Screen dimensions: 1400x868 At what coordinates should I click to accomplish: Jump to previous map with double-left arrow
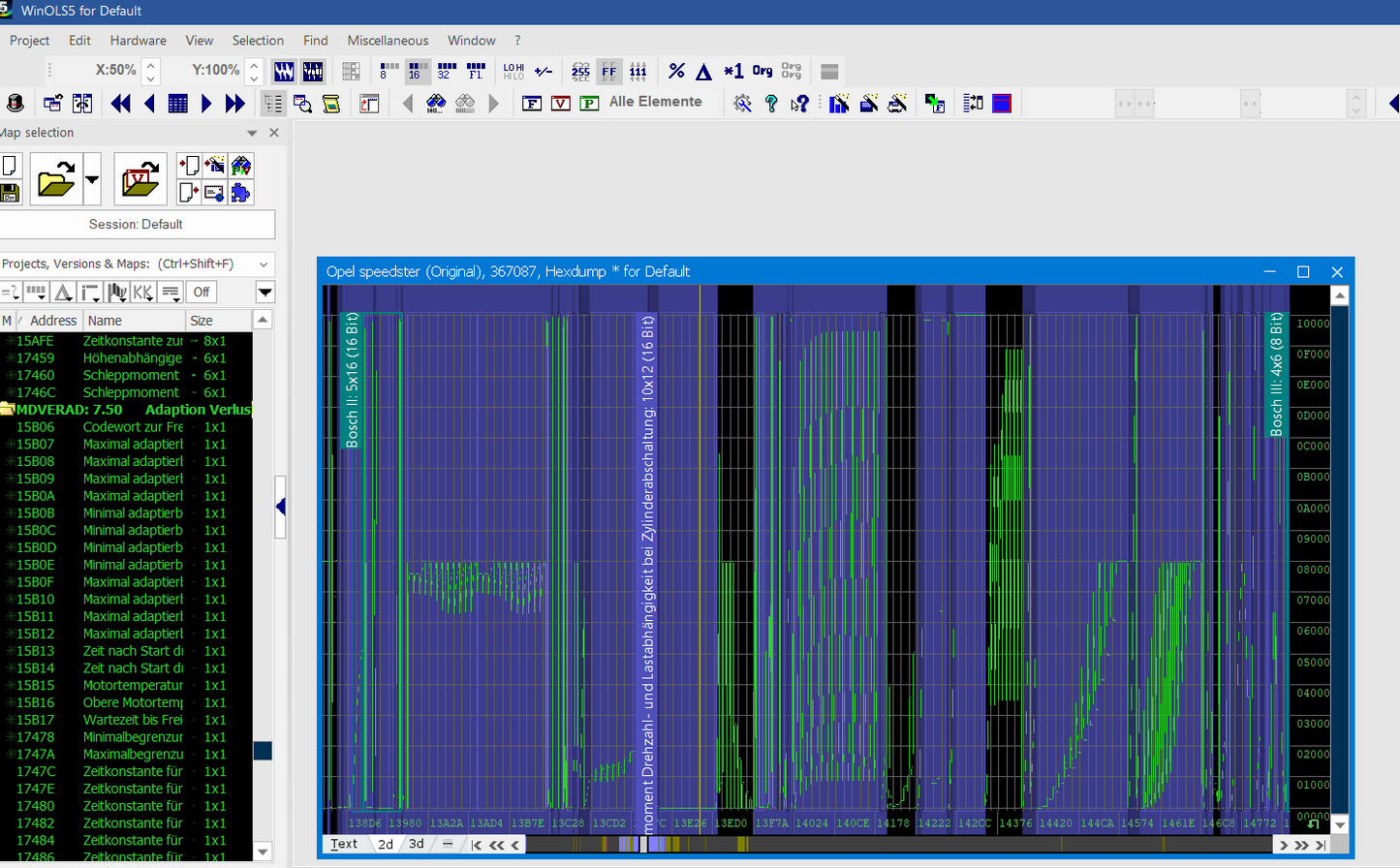[x=121, y=103]
